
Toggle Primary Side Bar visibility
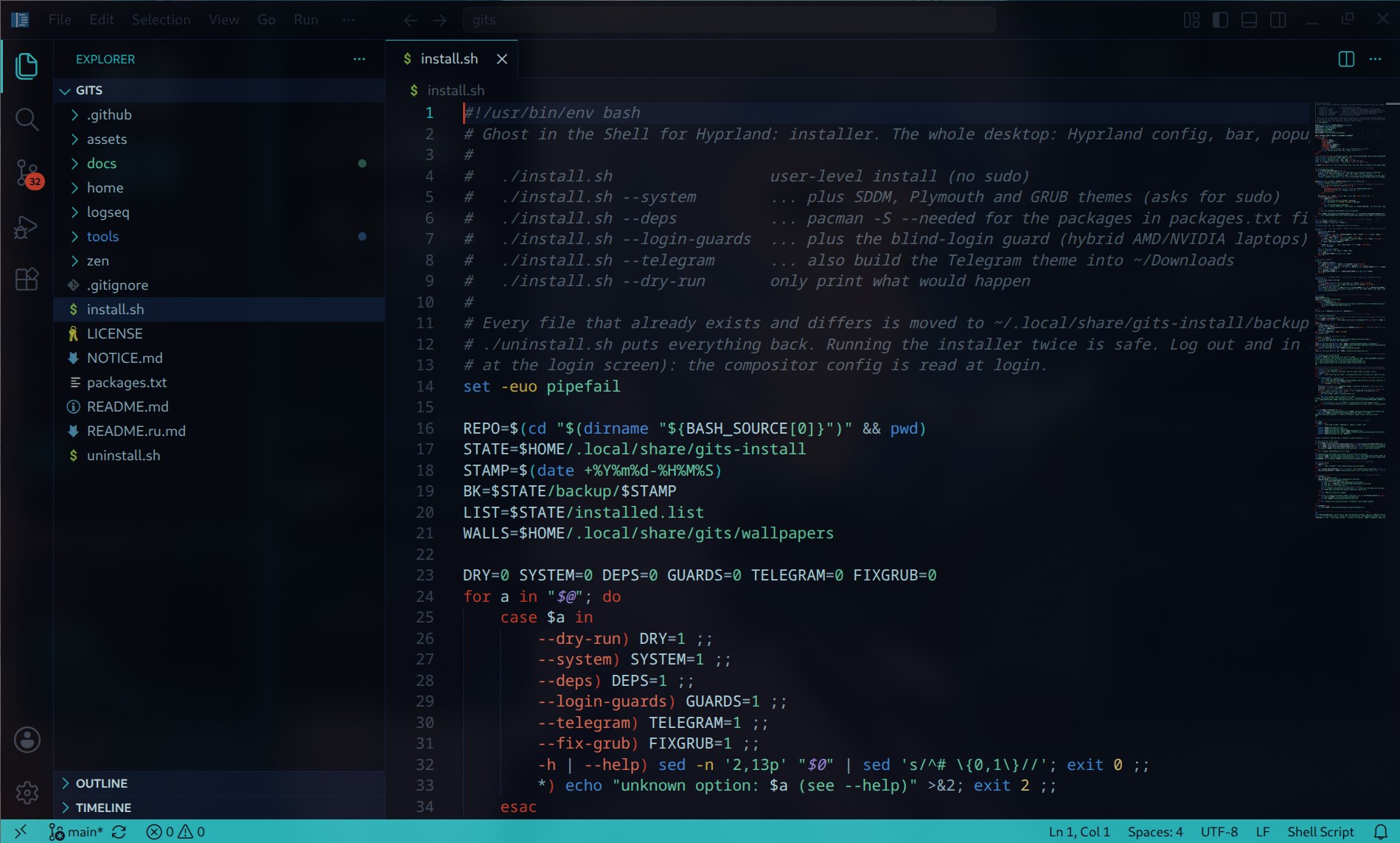1220,20
